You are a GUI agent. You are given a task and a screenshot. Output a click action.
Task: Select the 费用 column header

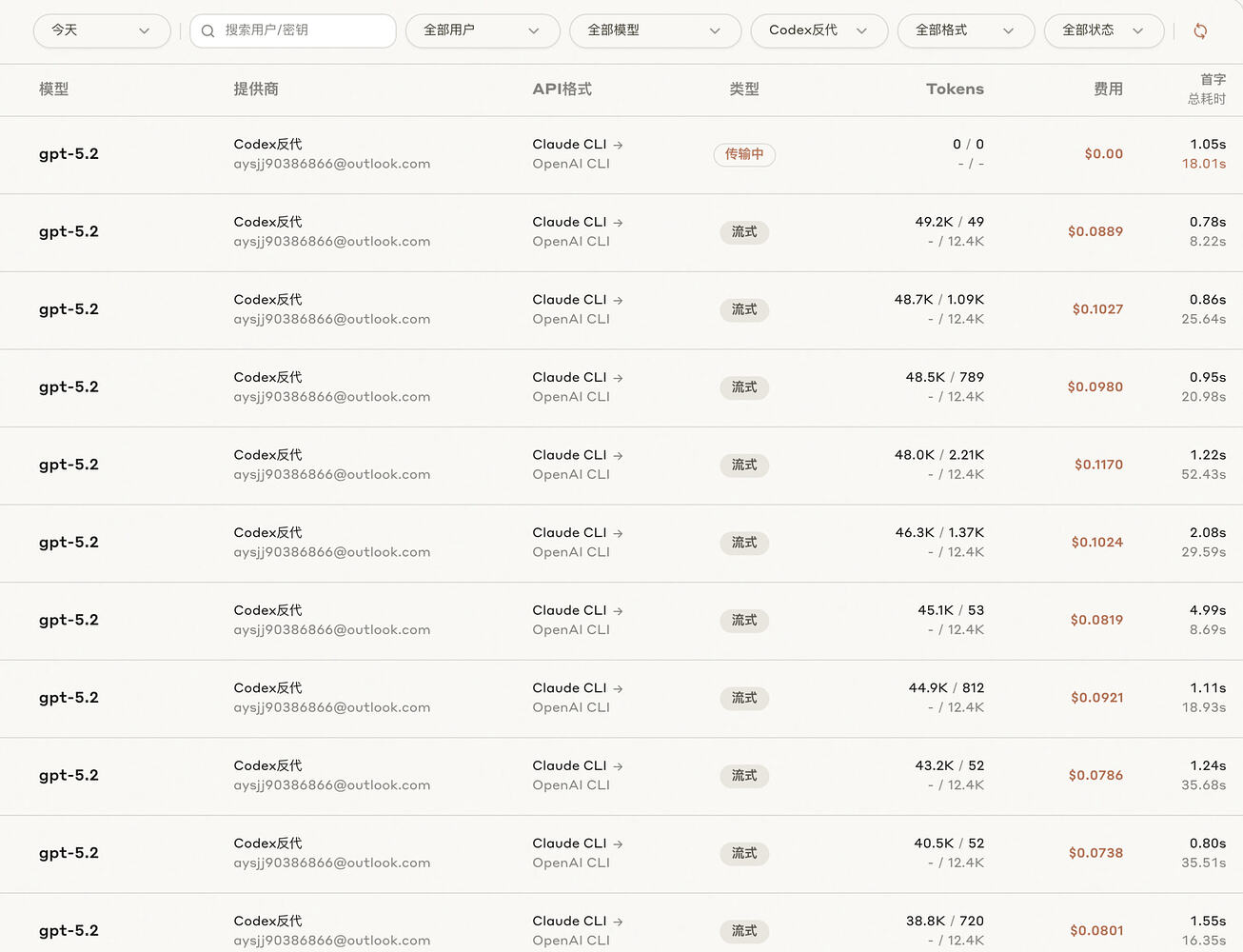(1108, 89)
